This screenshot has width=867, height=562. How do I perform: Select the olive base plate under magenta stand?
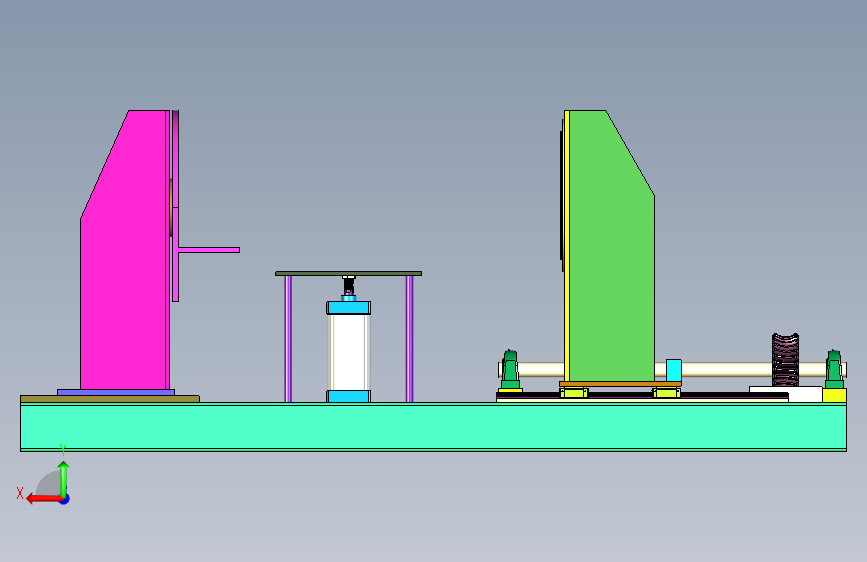[109, 399]
